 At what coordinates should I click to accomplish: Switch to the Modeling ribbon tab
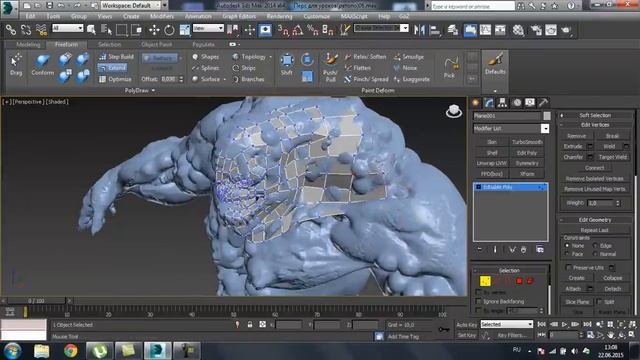coord(28,44)
